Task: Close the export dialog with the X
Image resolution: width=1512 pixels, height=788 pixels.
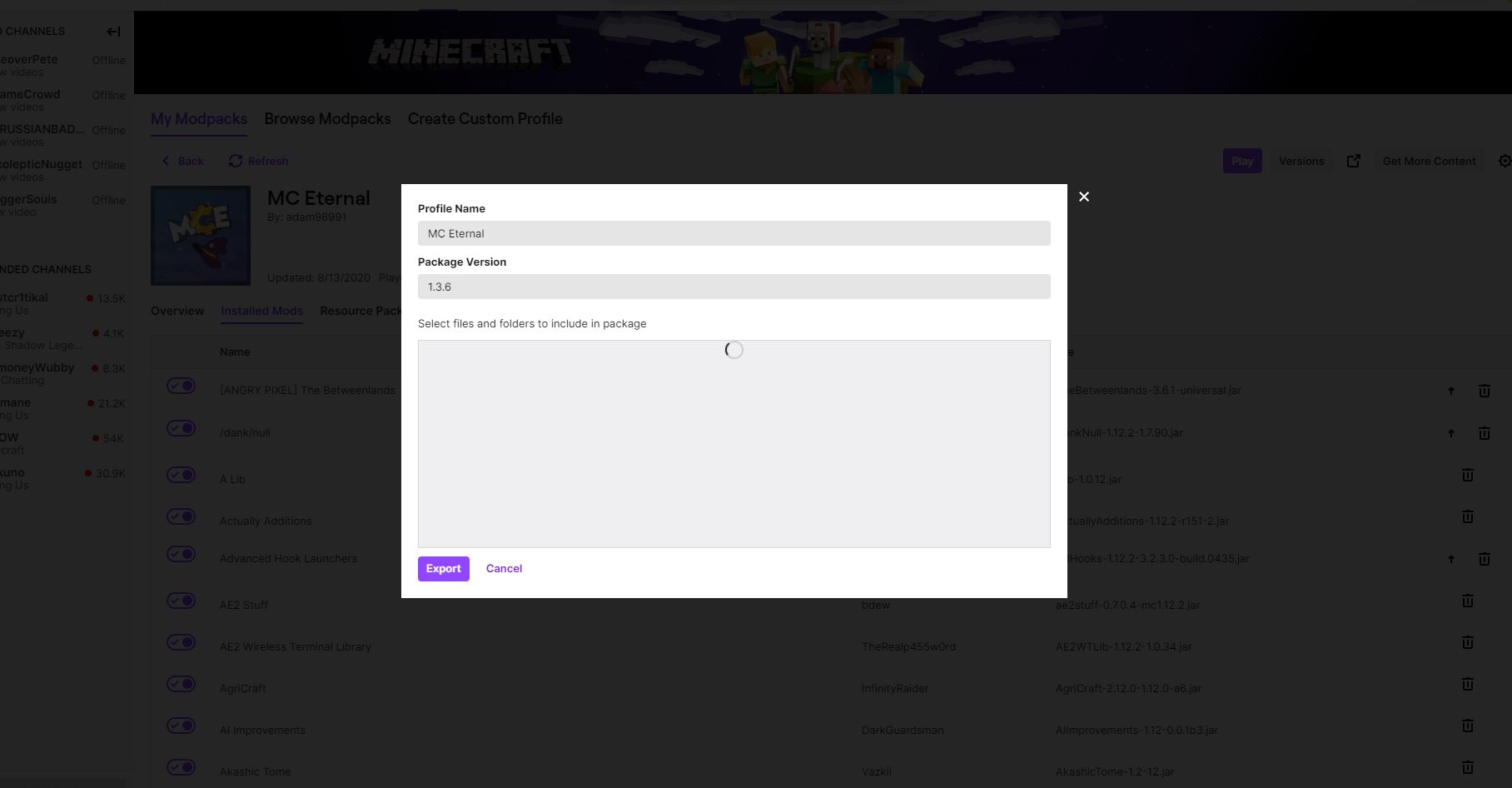Action: (x=1084, y=197)
